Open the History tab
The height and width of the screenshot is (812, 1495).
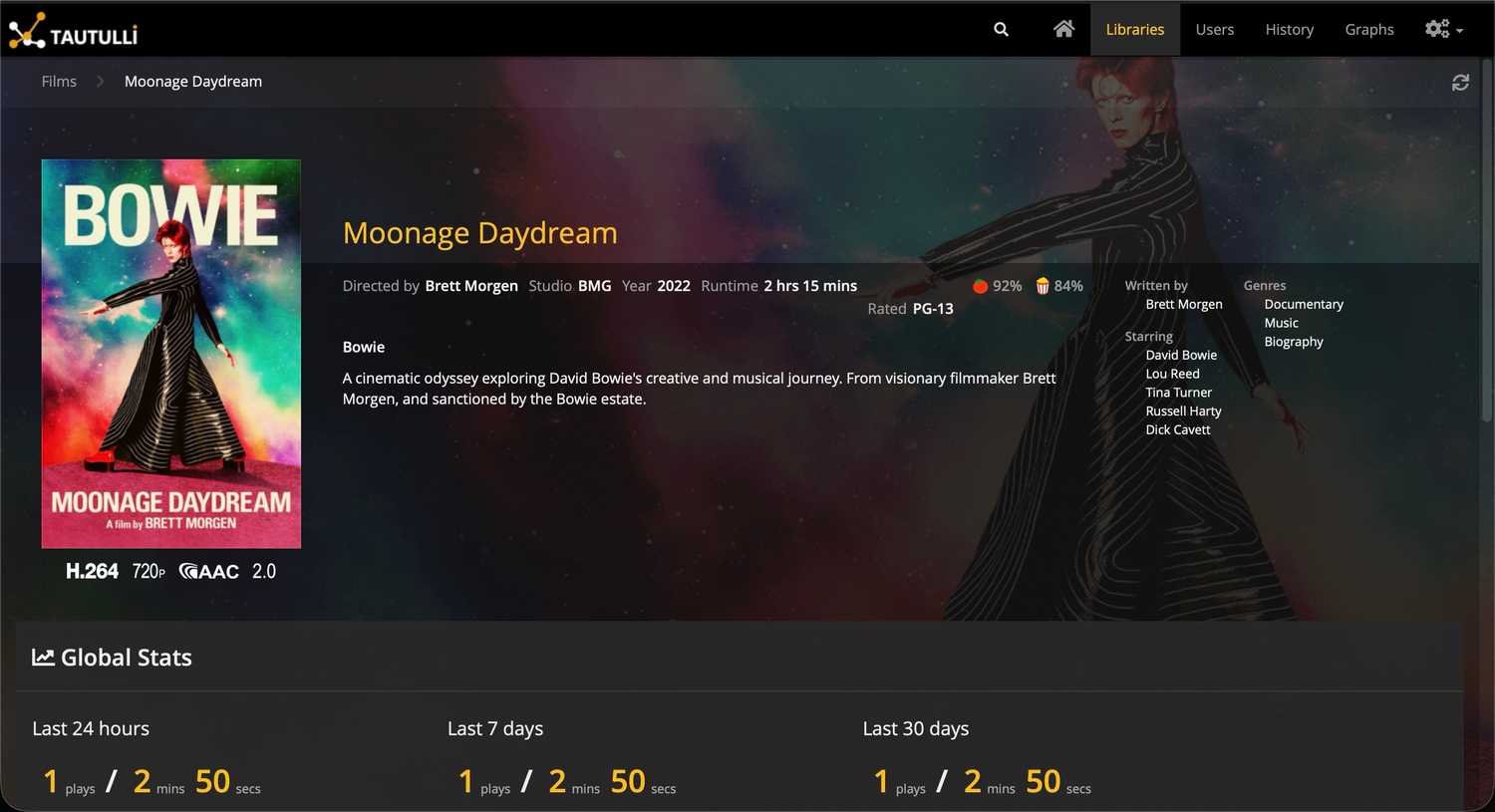[x=1289, y=30]
